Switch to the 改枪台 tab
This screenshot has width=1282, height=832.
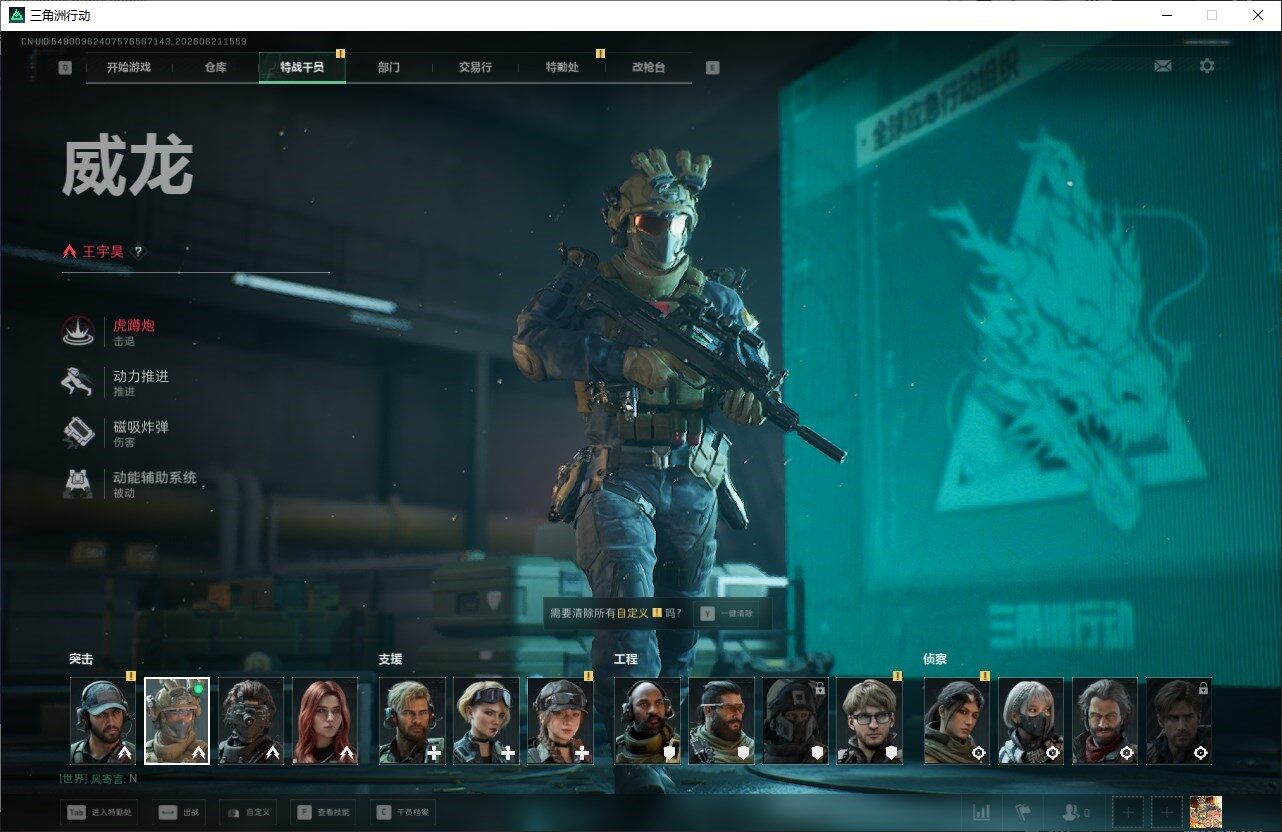pyautogui.click(x=648, y=68)
